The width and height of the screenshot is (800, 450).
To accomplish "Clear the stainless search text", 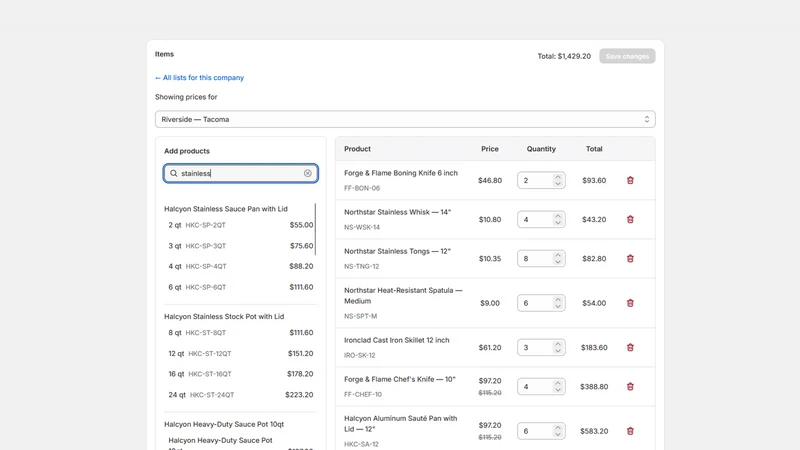I will click(308, 173).
